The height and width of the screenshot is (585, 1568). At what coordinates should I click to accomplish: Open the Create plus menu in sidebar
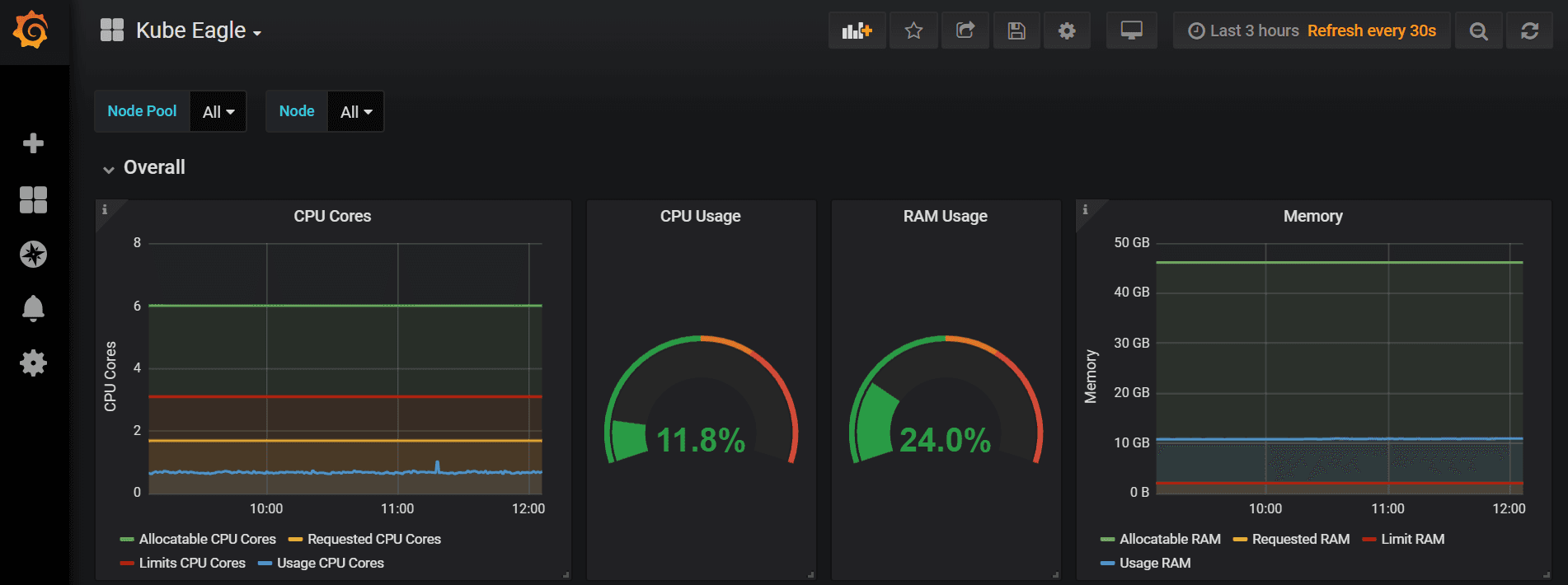[x=33, y=143]
